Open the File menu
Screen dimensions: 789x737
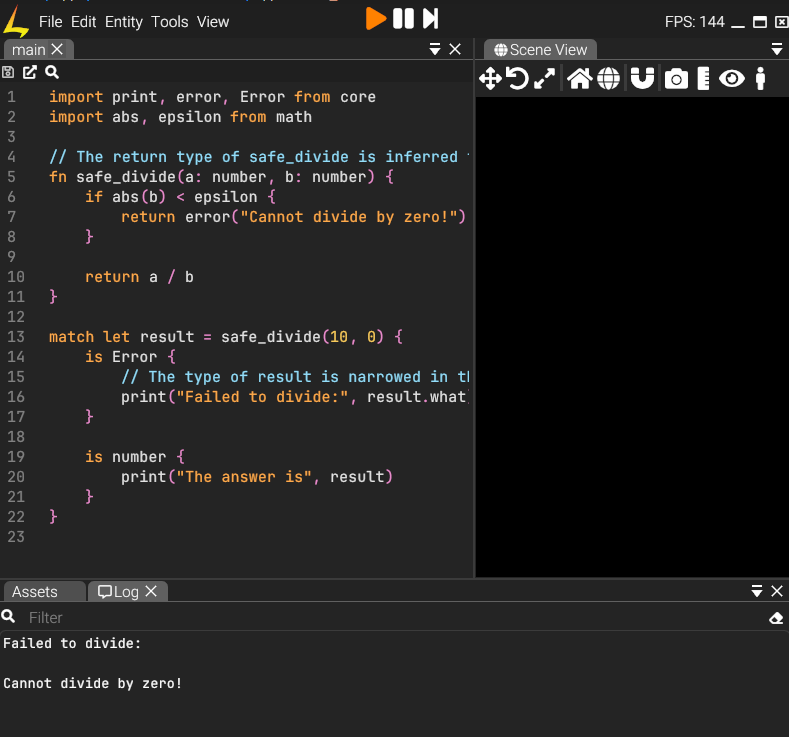pos(50,22)
